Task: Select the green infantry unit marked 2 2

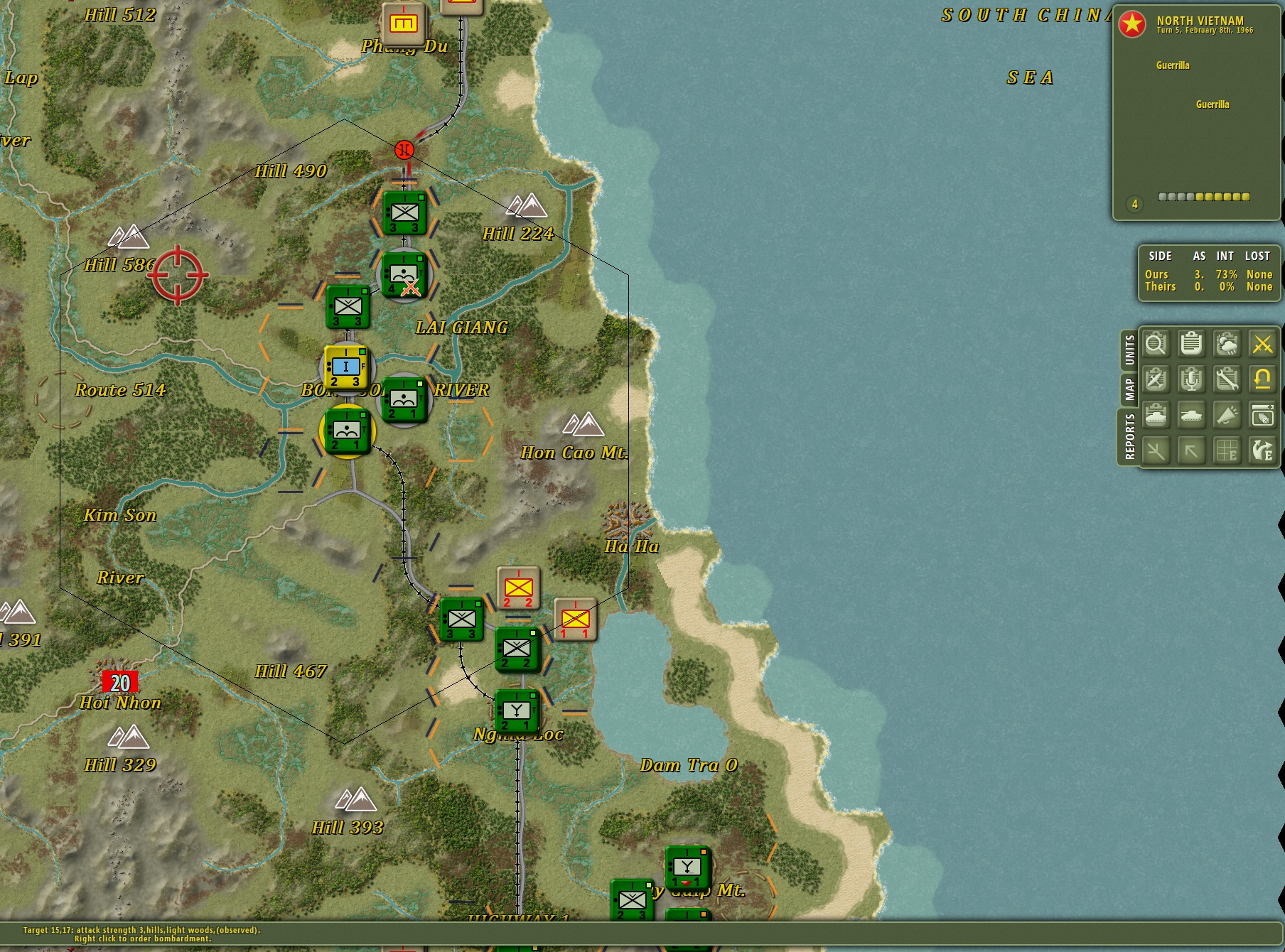Action: tap(517, 649)
